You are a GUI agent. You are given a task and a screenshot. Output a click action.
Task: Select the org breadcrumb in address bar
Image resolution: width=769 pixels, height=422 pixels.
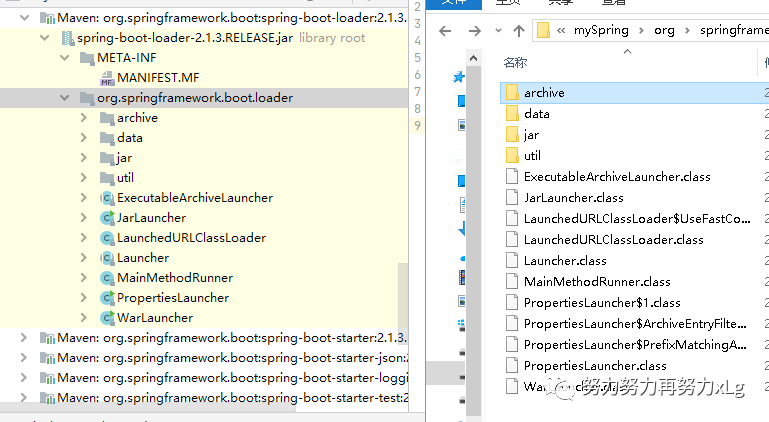coord(665,30)
